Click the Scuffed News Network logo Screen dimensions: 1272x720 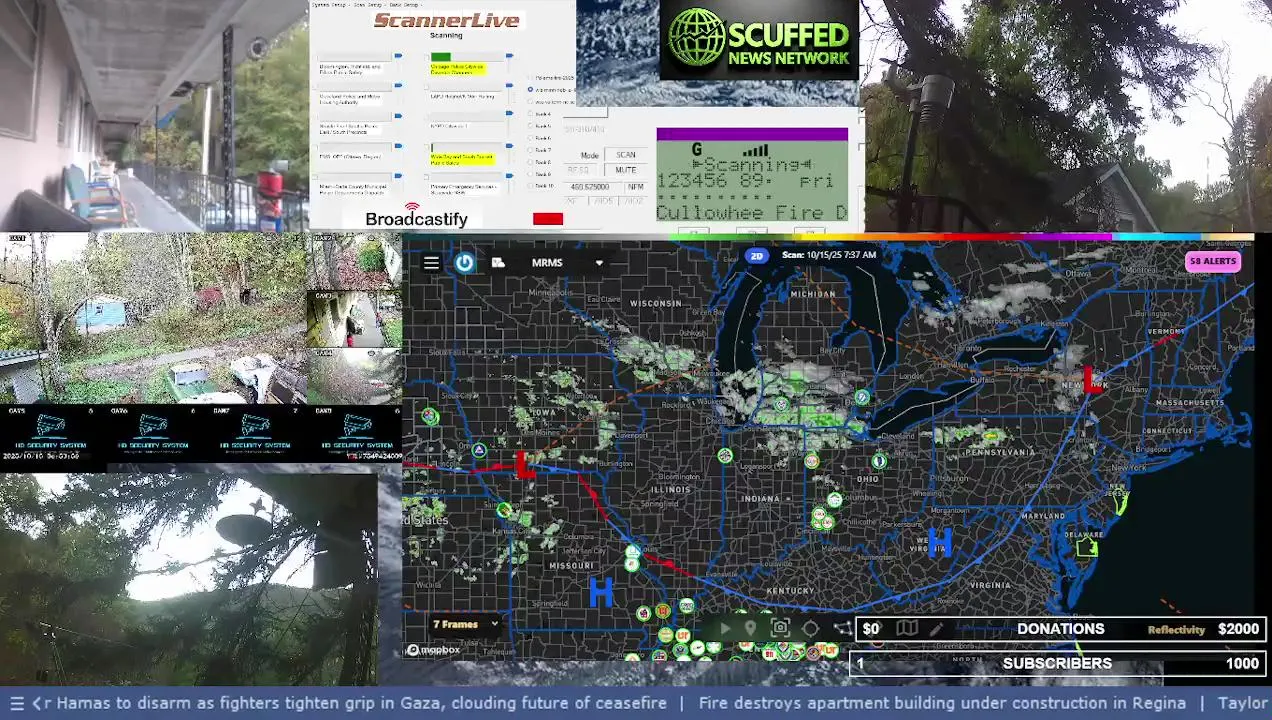pyautogui.click(x=760, y=40)
